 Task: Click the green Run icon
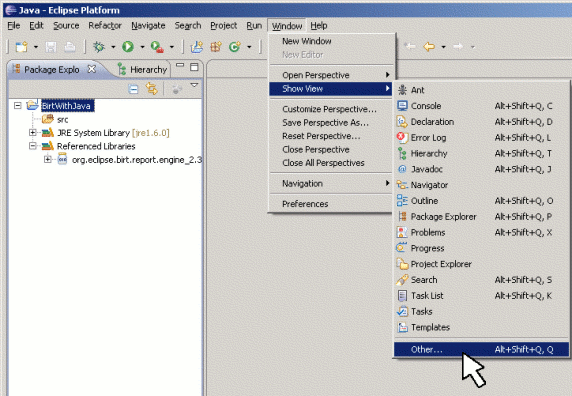coord(128,47)
